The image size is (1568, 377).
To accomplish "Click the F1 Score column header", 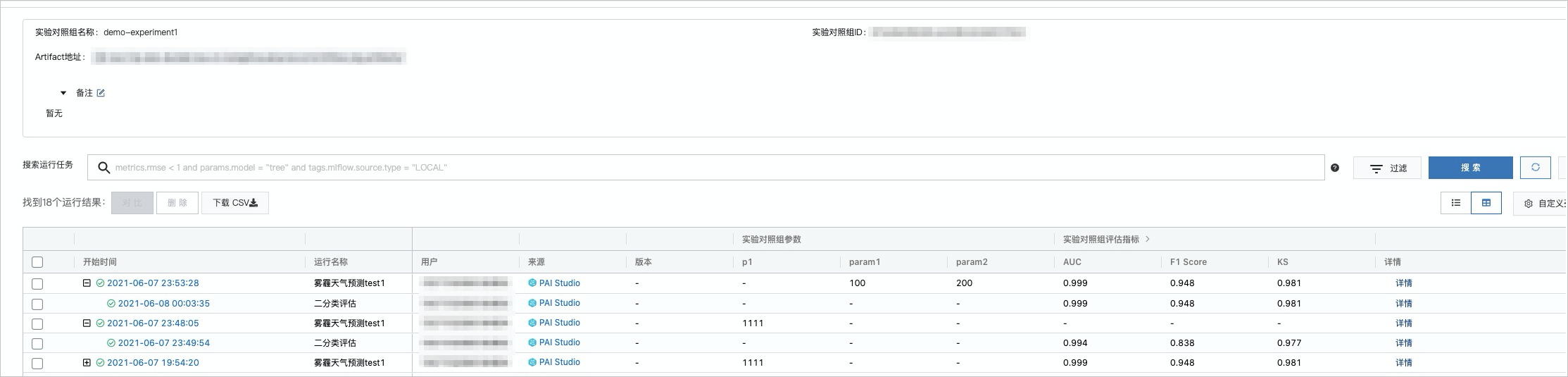I will click(1188, 262).
